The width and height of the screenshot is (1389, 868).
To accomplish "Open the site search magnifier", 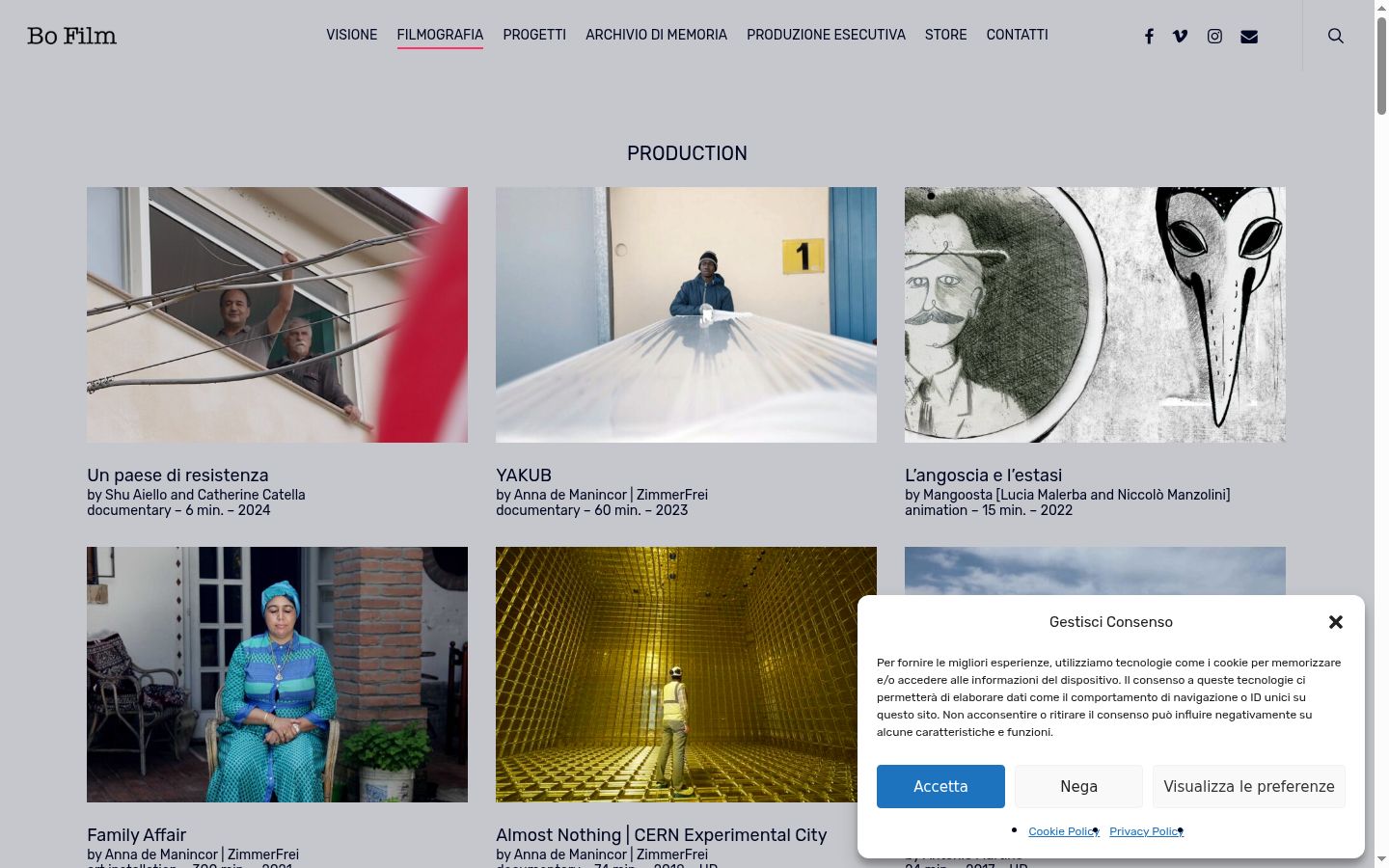I will (x=1336, y=36).
